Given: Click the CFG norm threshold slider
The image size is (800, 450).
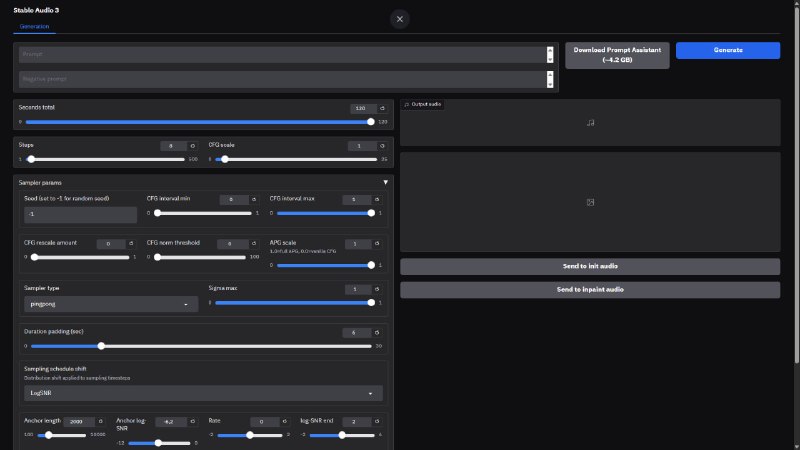Looking at the screenshot, I should (200, 257).
